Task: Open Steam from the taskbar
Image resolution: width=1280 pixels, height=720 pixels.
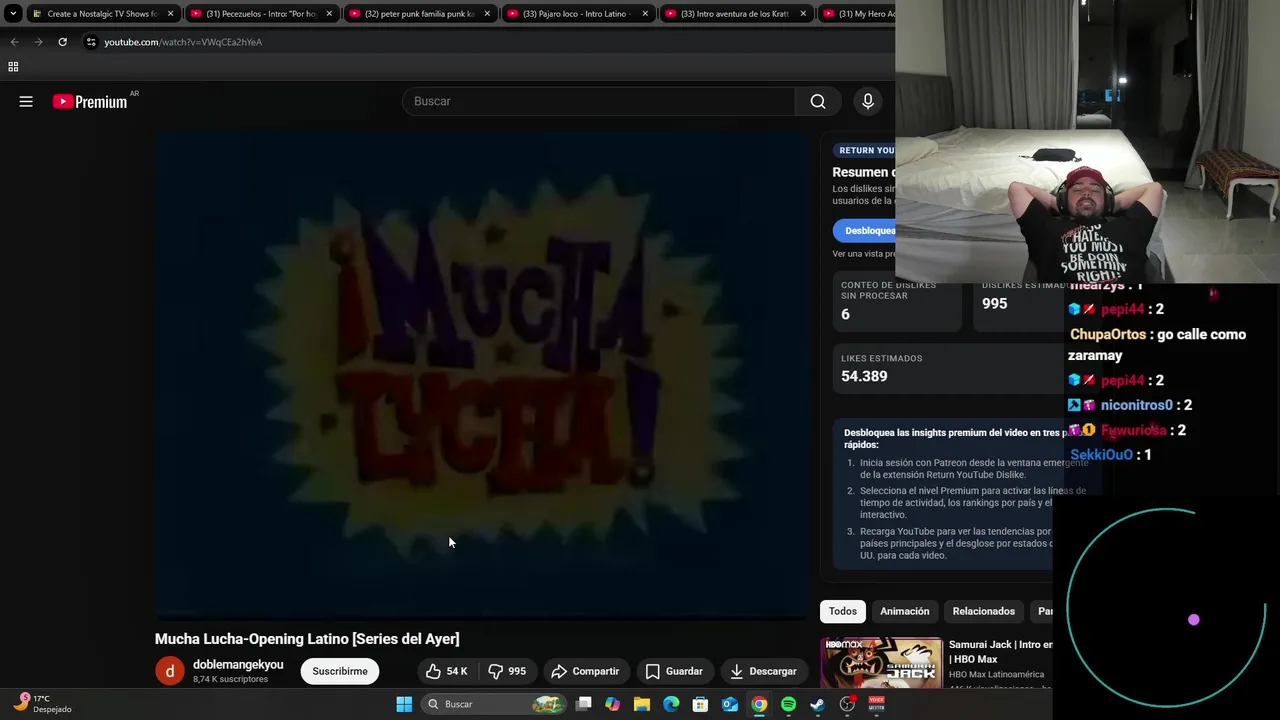Action: (817, 704)
